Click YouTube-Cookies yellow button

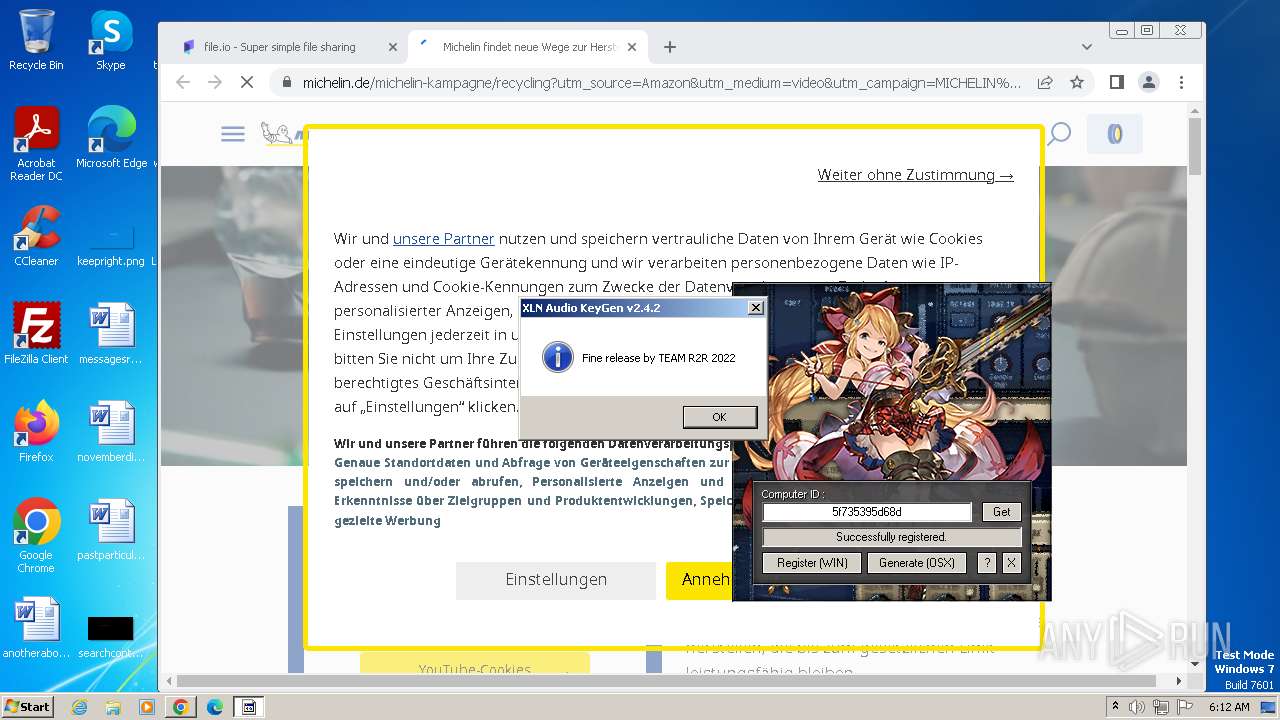[x=475, y=664]
